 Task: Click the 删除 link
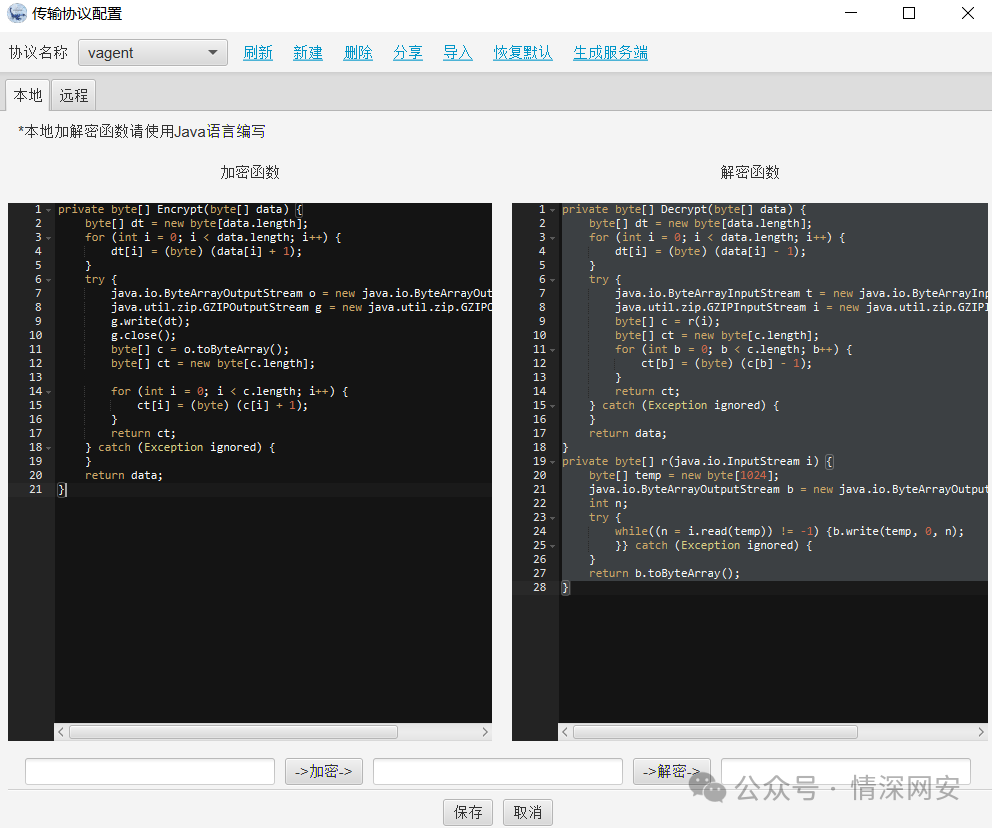click(x=358, y=53)
